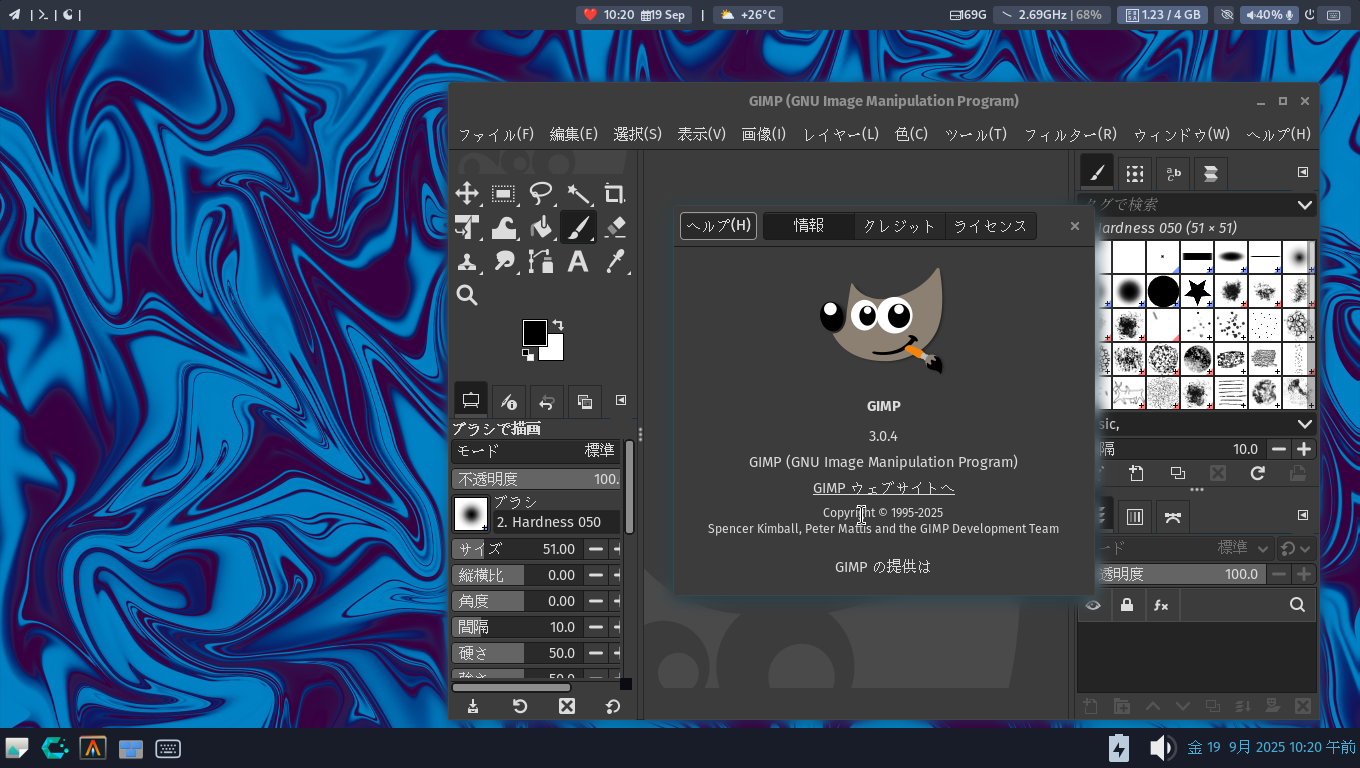The width and height of the screenshot is (1360, 768).
Task: Open the Edit (編集) menu
Action: point(574,134)
